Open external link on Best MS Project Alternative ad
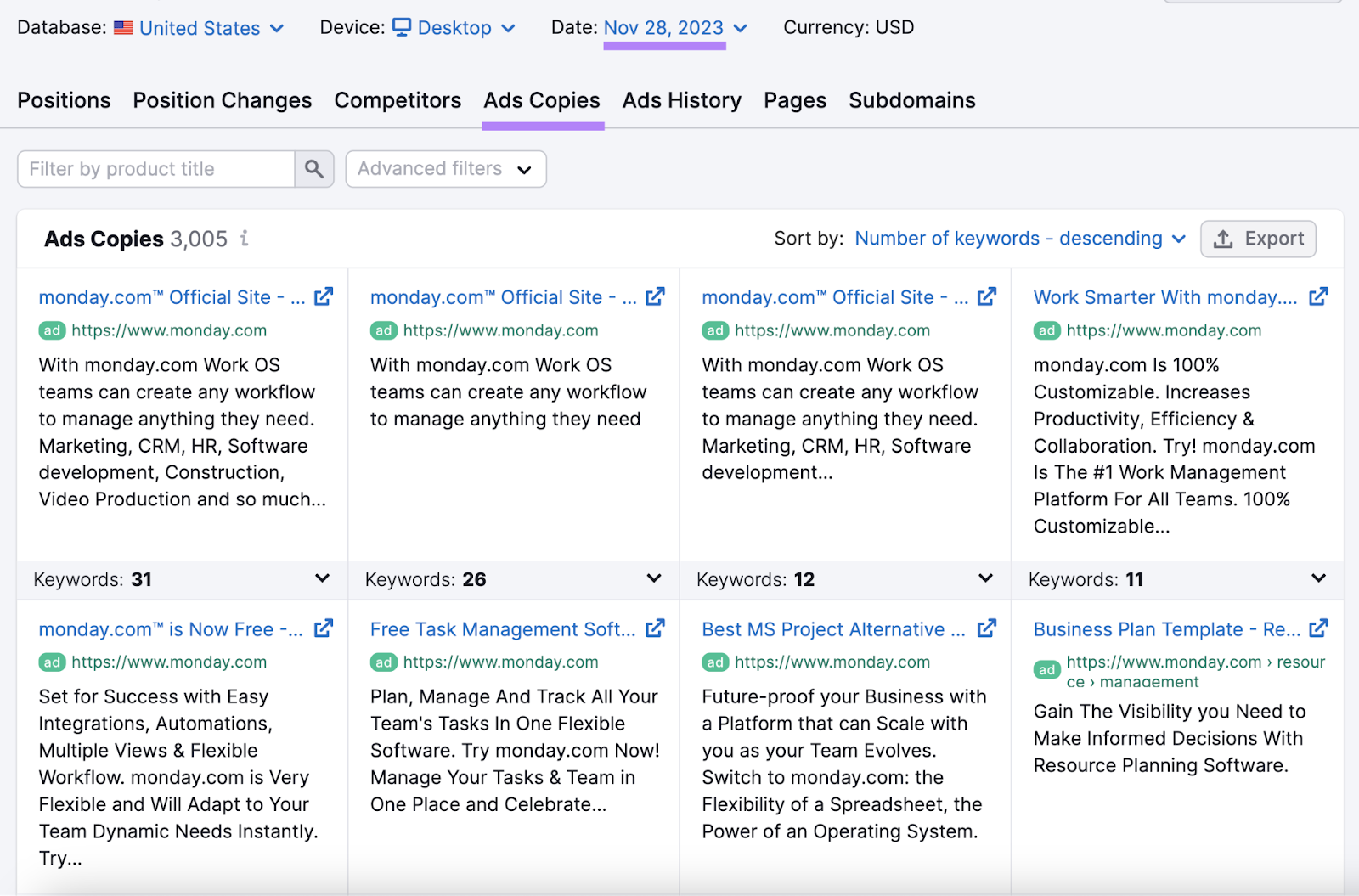 coord(987,628)
